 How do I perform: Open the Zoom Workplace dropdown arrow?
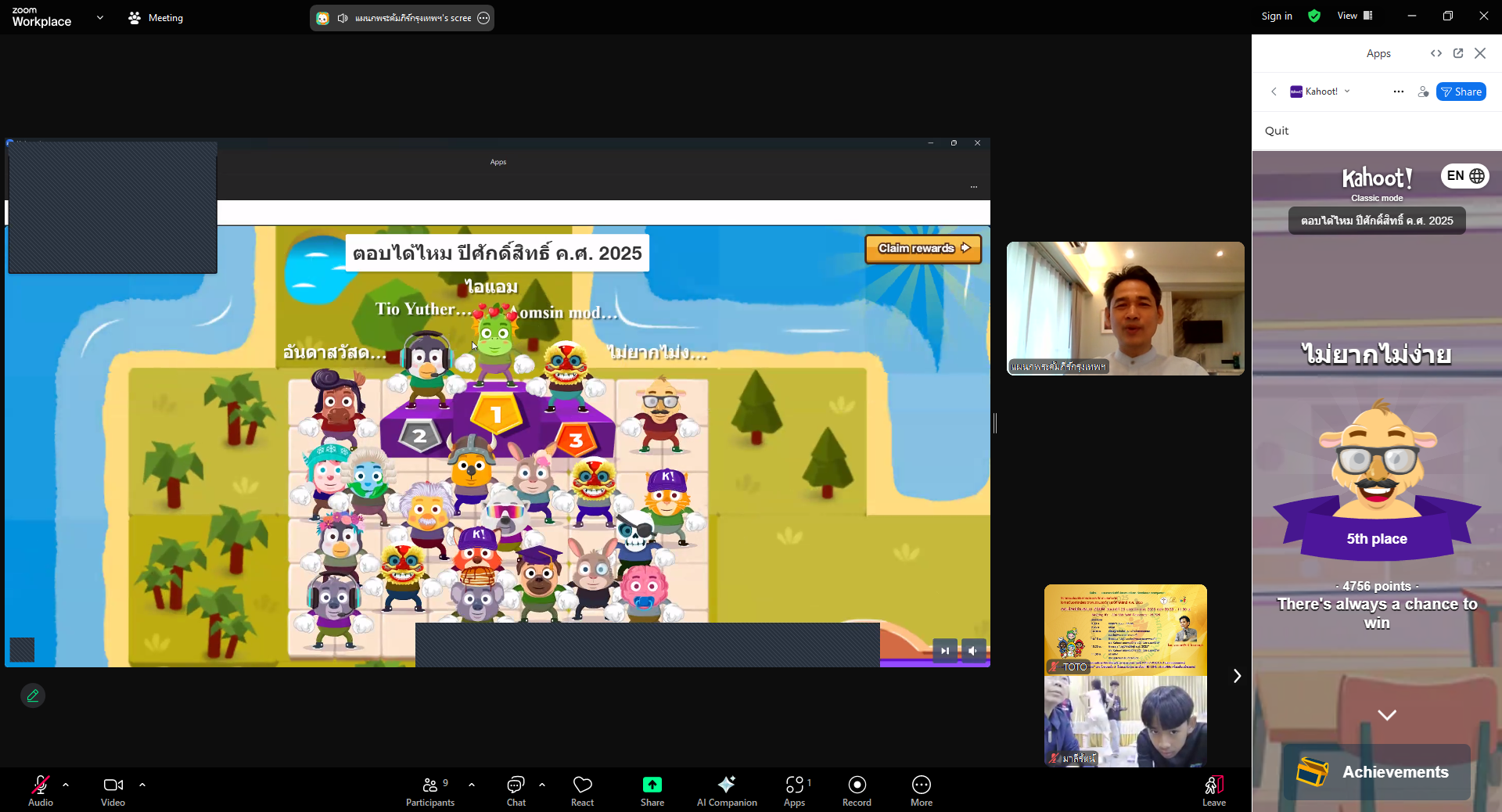[100, 17]
